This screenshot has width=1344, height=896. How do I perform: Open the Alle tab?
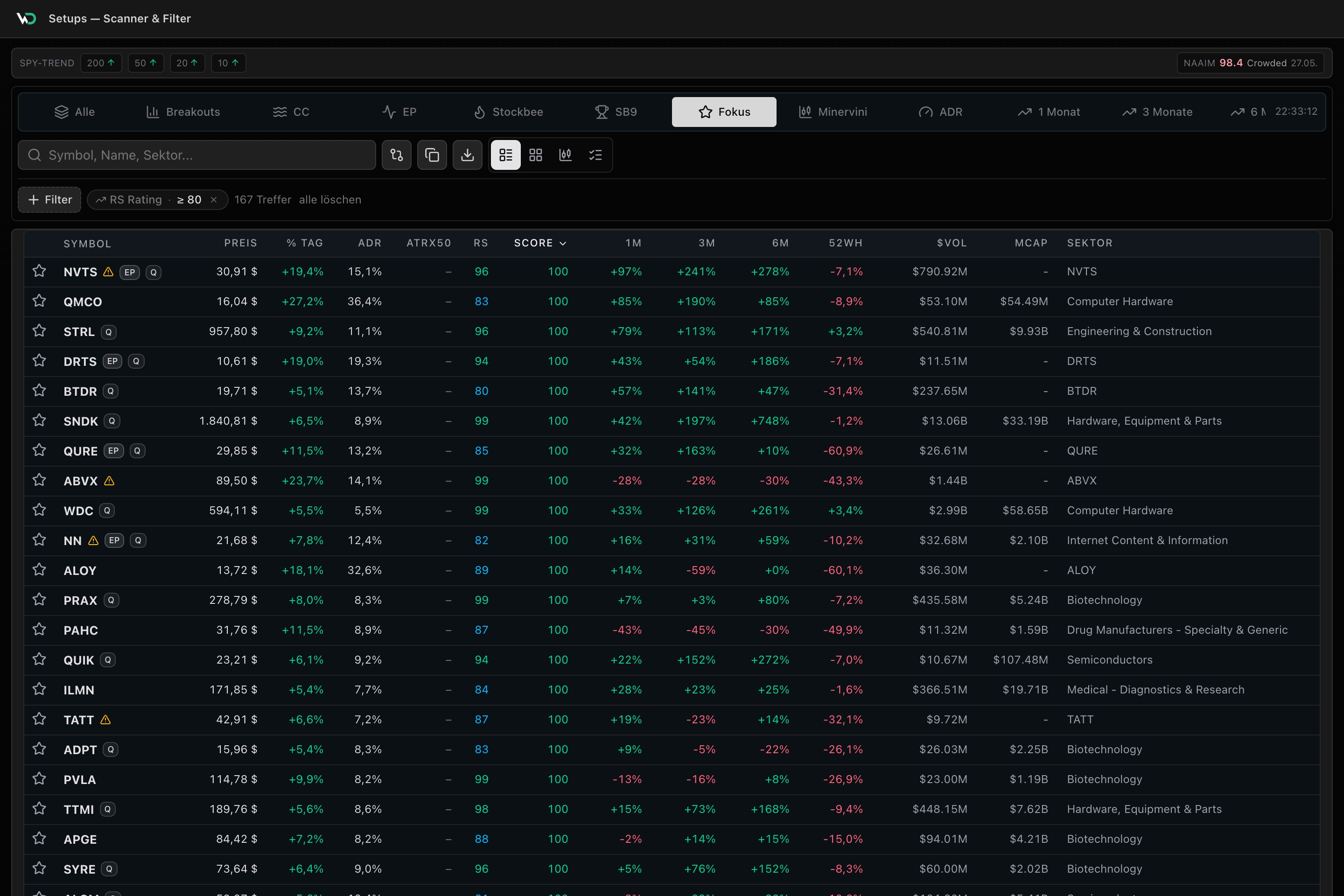[74, 112]
